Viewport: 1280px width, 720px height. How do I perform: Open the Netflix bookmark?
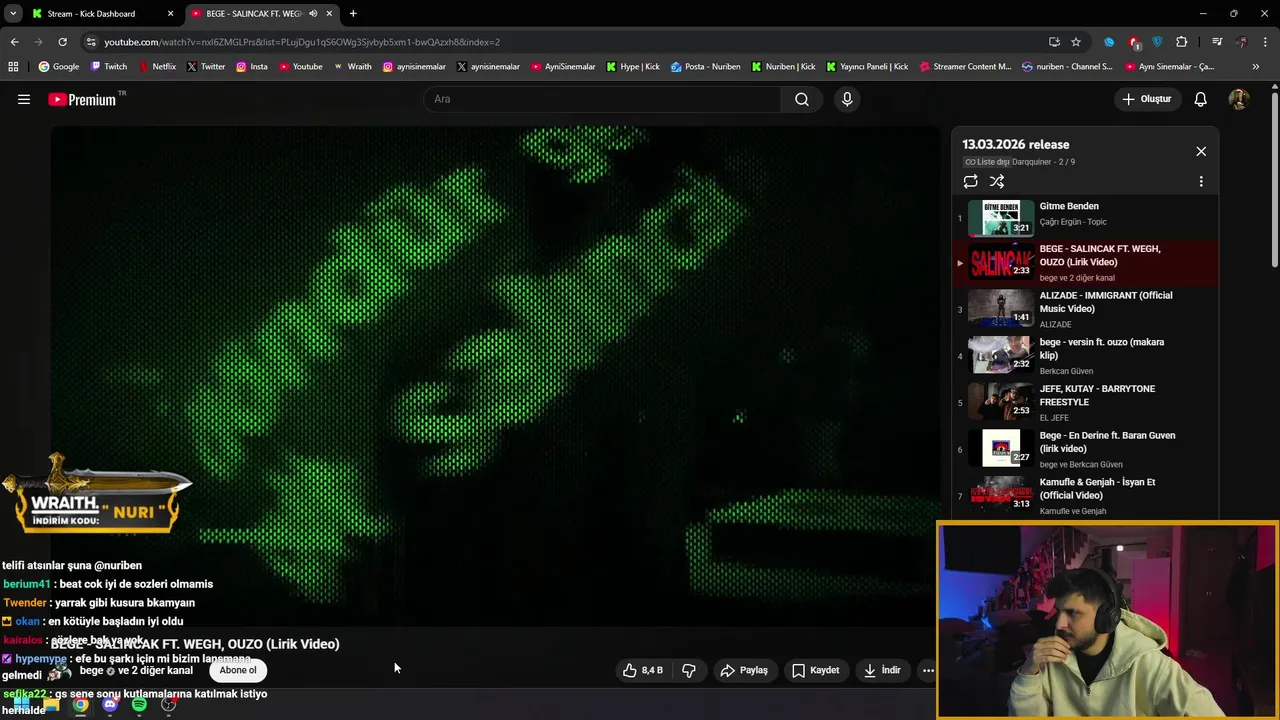click(x=157, y=67)
